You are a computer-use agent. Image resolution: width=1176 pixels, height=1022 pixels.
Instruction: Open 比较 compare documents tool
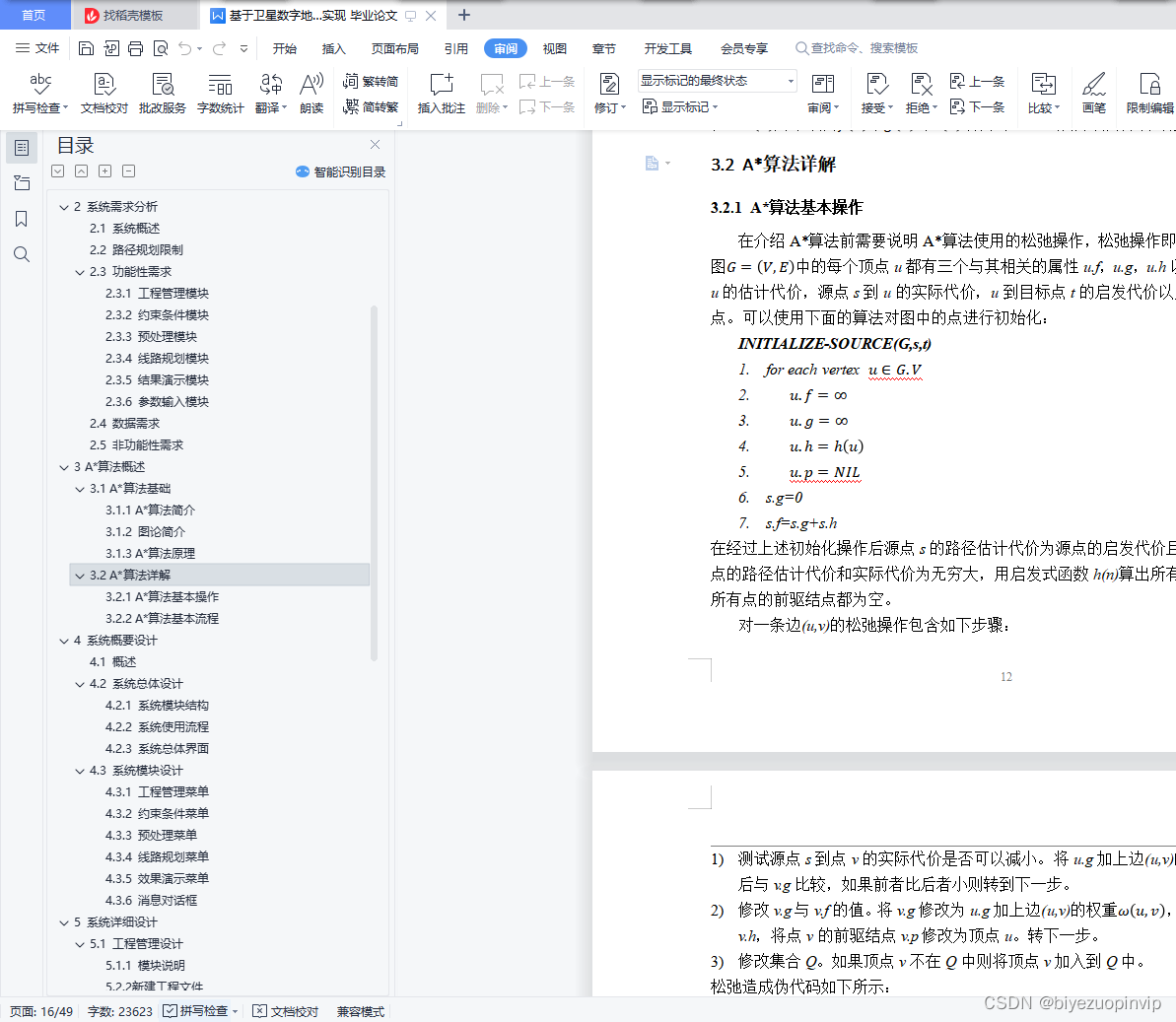[1043, 94]
